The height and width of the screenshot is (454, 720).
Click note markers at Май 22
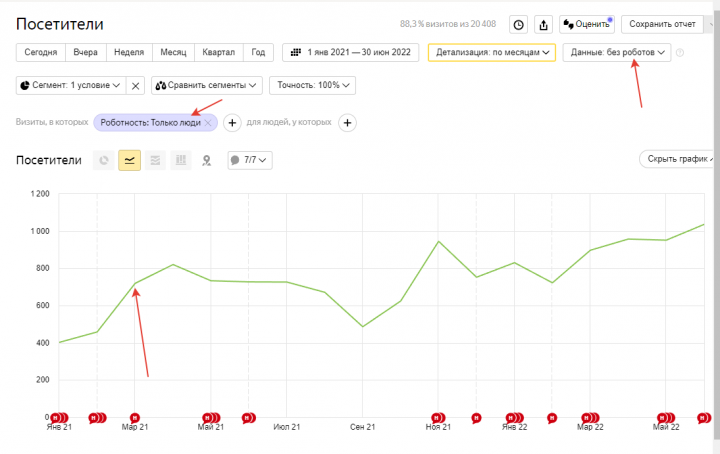(666, 418)
